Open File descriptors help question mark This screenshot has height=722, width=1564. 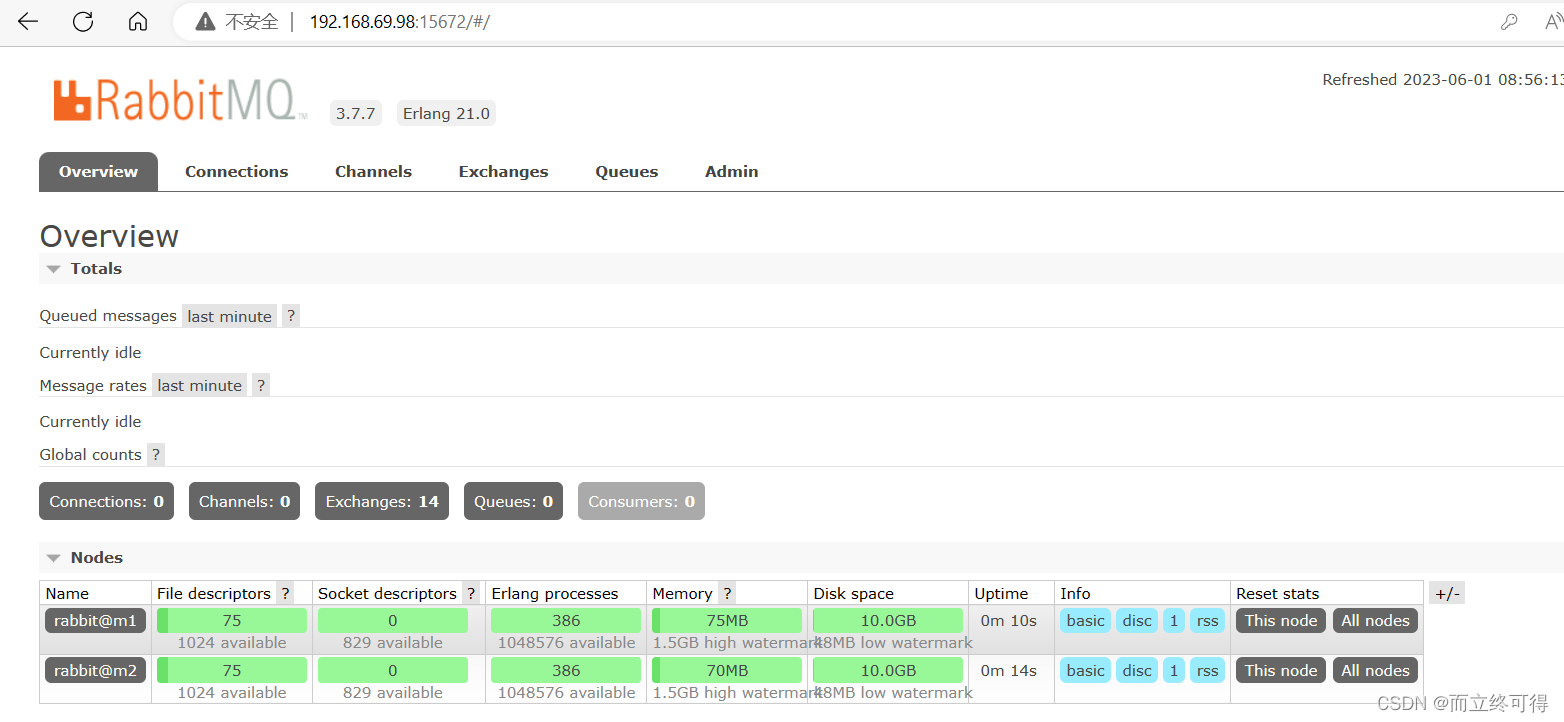pos(285,593)
